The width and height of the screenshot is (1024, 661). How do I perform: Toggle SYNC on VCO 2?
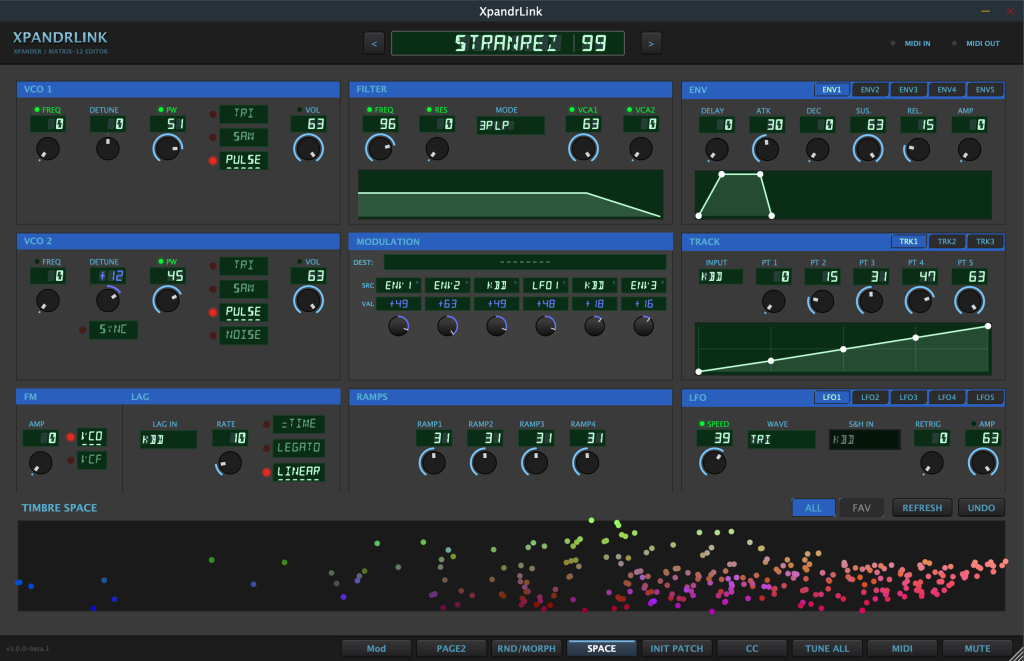click(x=113, y=329)
